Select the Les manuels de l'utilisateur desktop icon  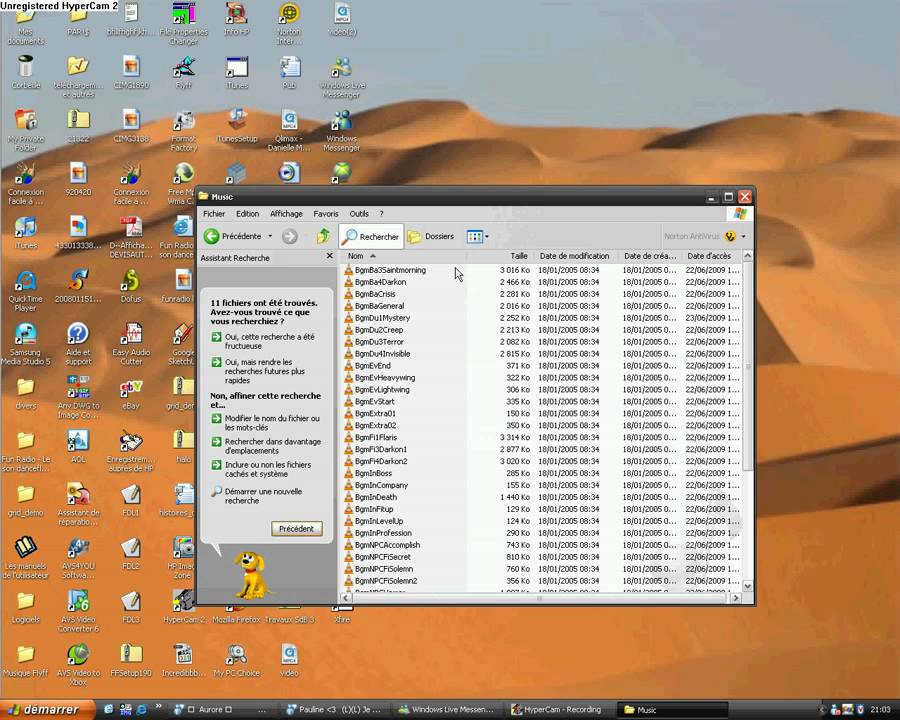tap(25, 557)
